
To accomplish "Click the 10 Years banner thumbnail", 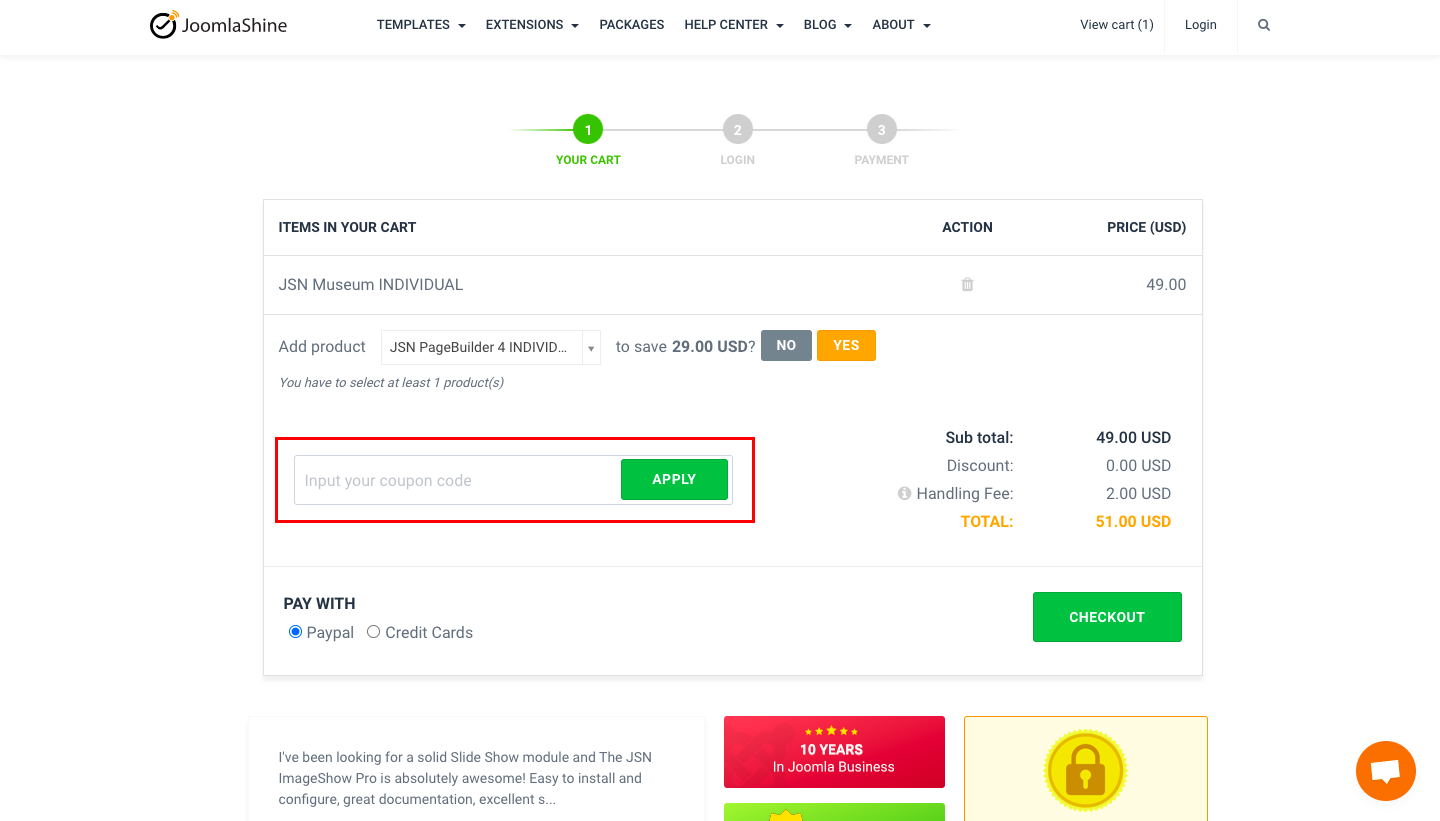I will pos(834,752).
